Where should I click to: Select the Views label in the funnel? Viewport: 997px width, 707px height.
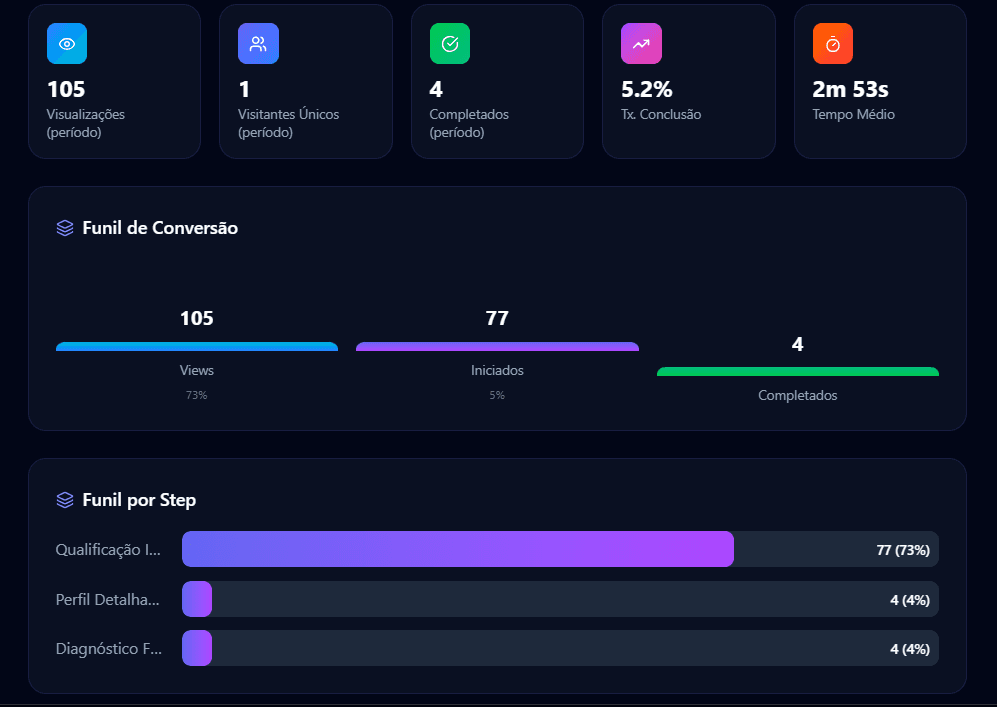[x=196, y=370]
